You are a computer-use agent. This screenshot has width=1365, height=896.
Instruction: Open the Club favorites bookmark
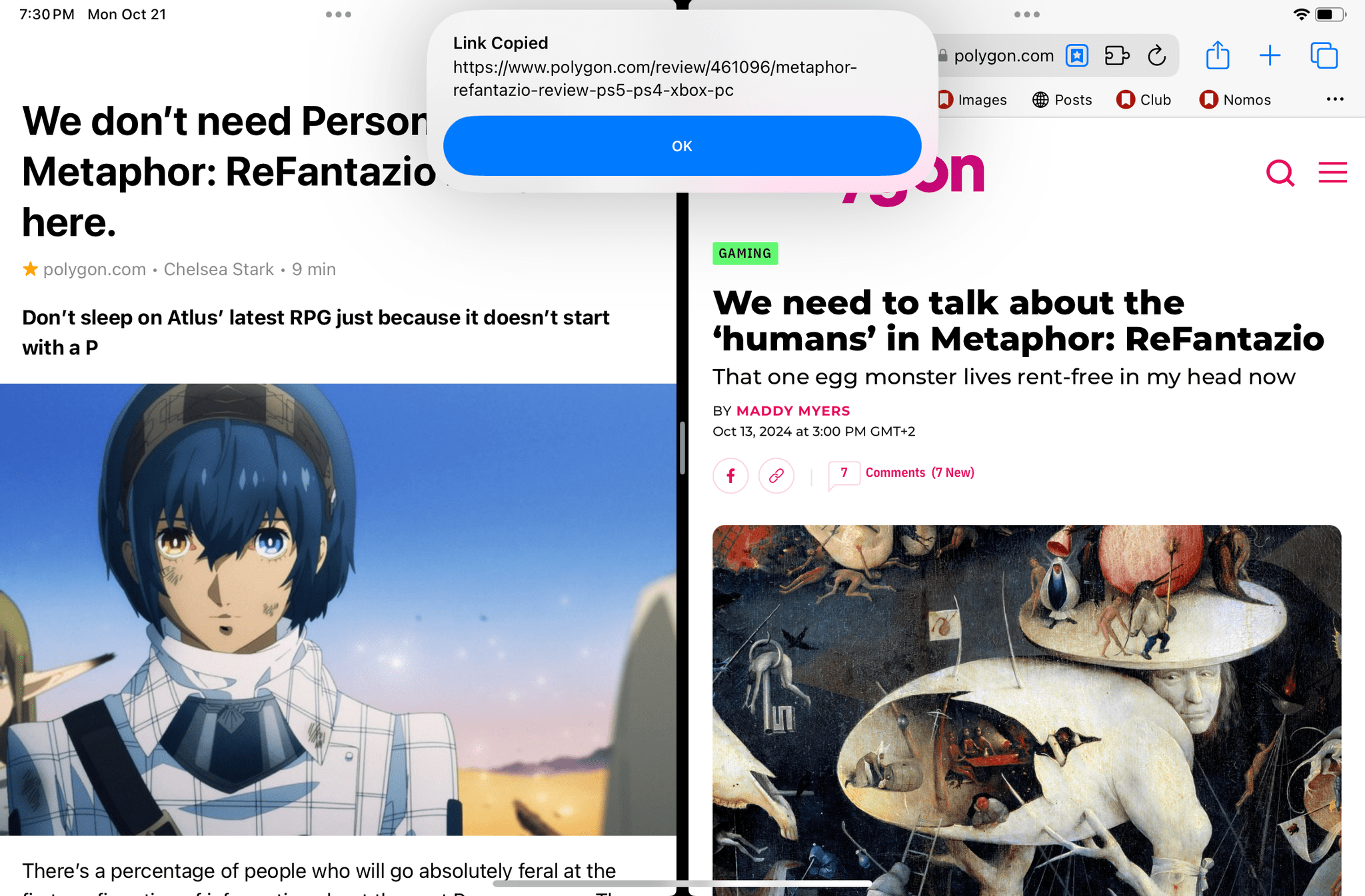click(1144, 100)
